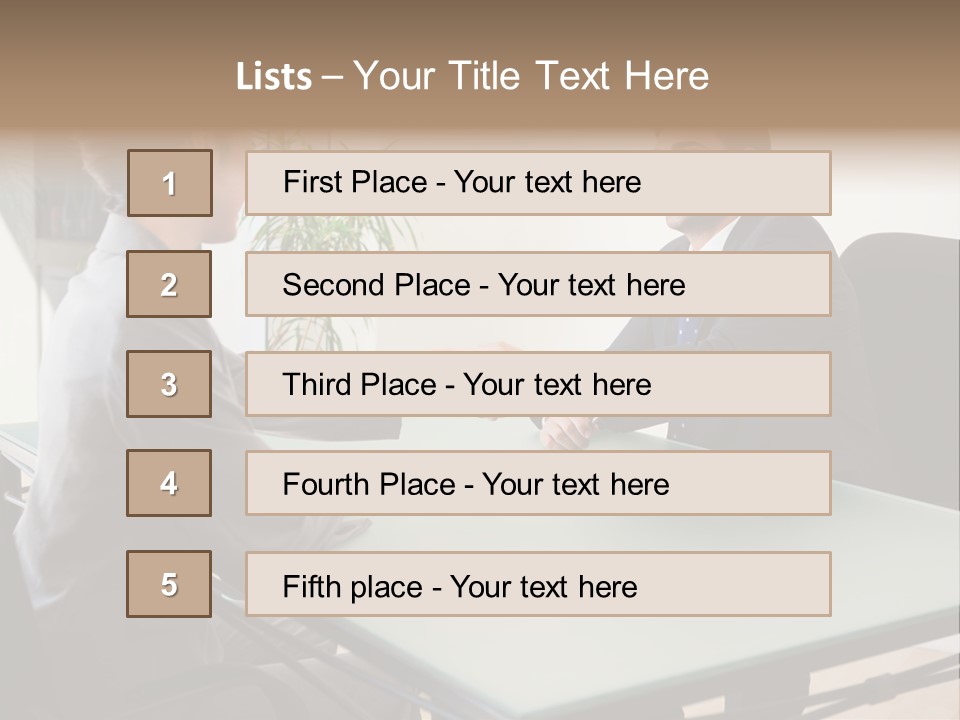Click the dash in the slide title
This screenshot has width=960, height=720.
coord(332,77)
